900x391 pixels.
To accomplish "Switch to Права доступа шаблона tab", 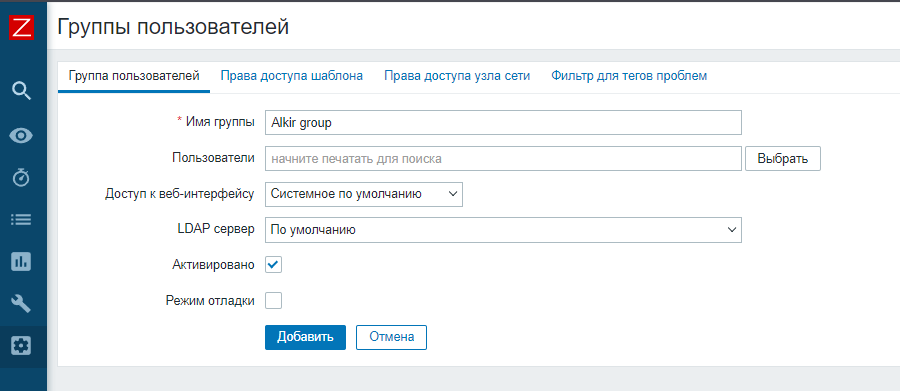I will click(x=292, y=76).
